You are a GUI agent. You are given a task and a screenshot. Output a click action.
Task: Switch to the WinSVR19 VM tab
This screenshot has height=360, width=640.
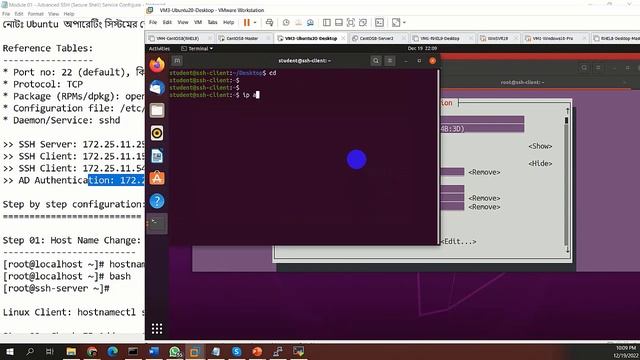point(498,38)
